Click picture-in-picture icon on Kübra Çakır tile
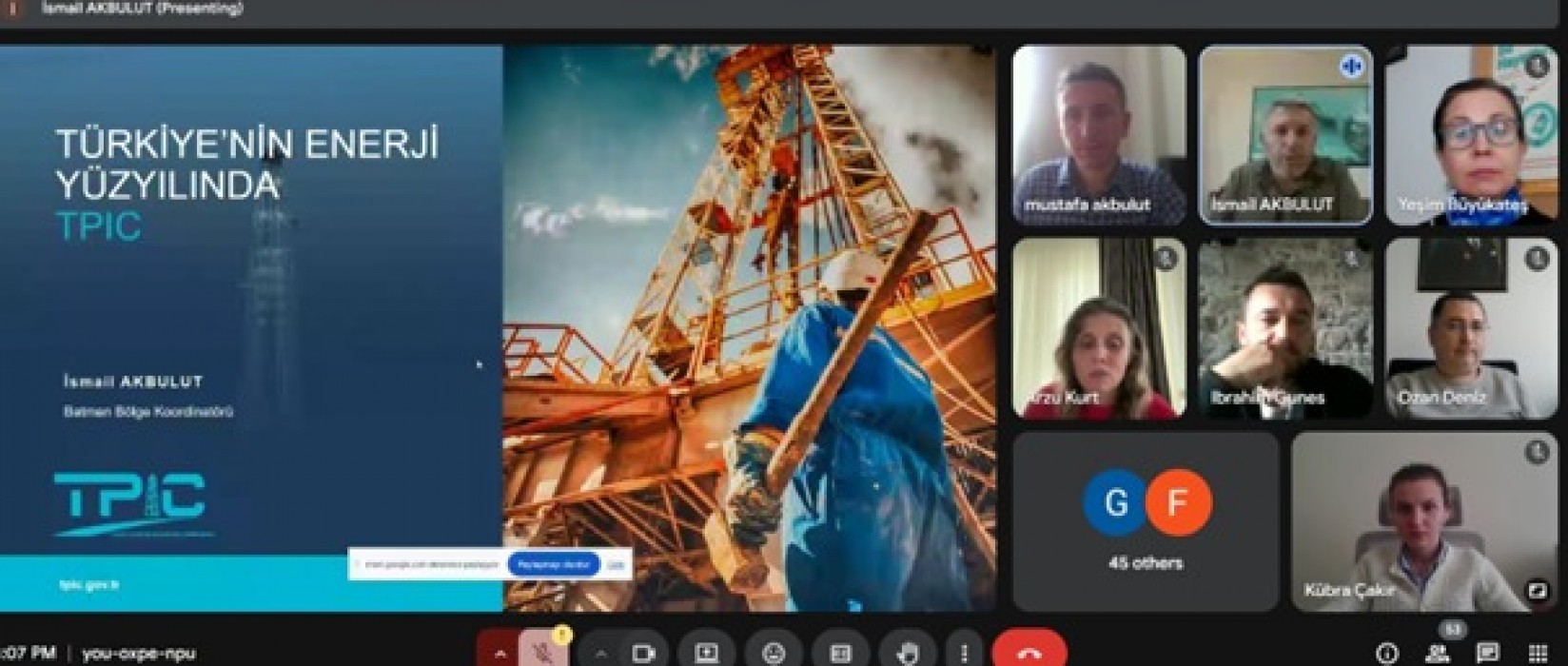 pyautogui.click(x=1537, y=591)
